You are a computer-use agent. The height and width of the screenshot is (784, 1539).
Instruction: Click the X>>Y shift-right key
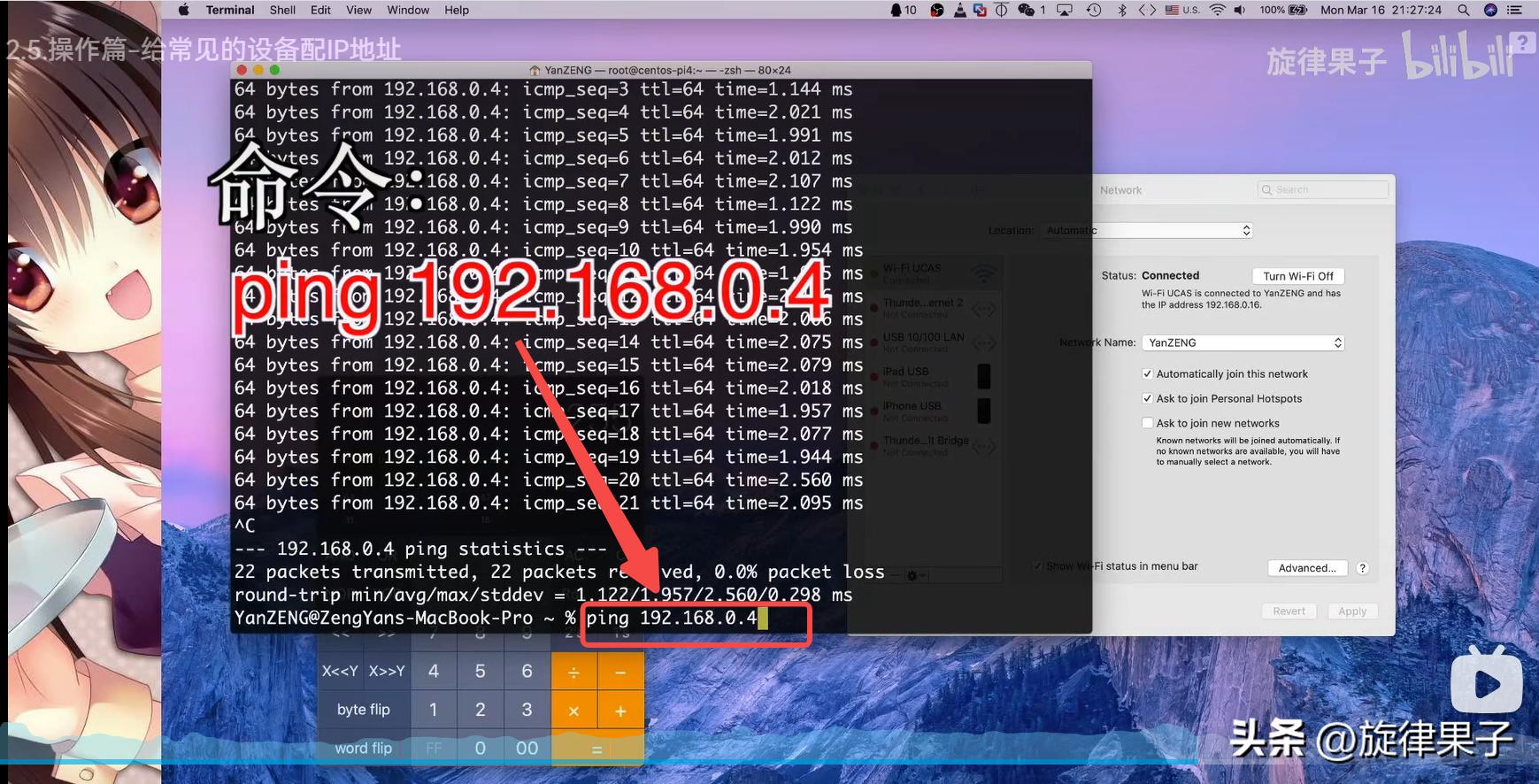[x=387, y=672]
